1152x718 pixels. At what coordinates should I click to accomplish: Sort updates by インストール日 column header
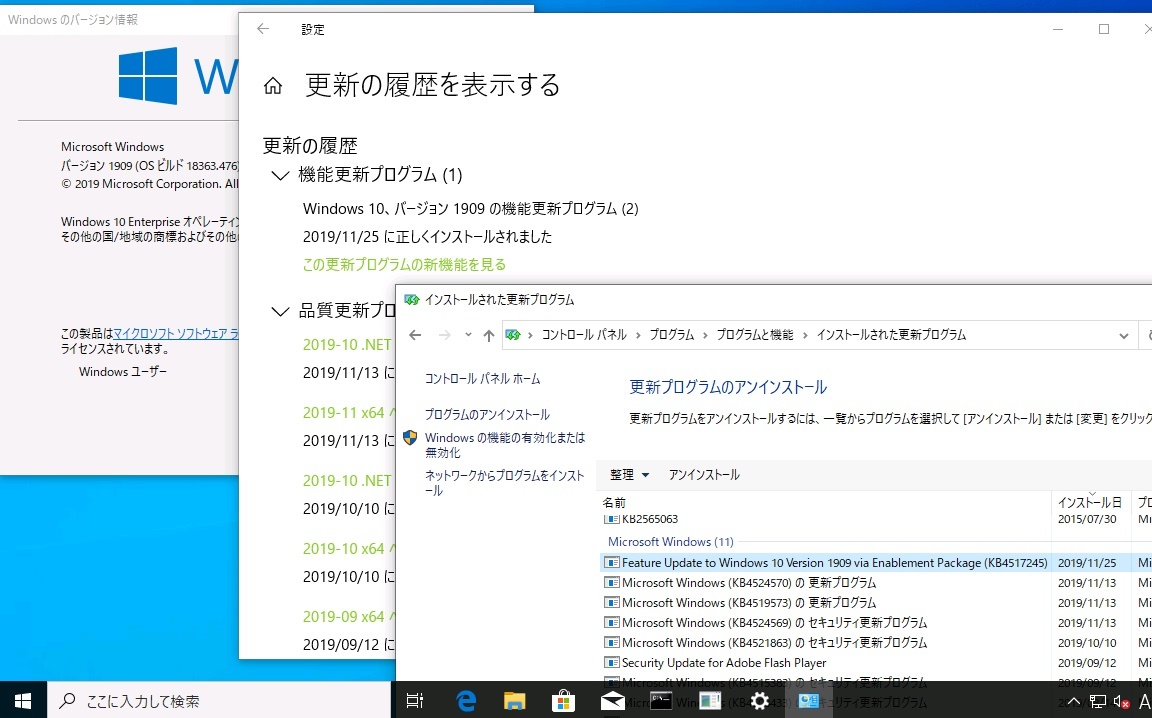click(1091, 503)
